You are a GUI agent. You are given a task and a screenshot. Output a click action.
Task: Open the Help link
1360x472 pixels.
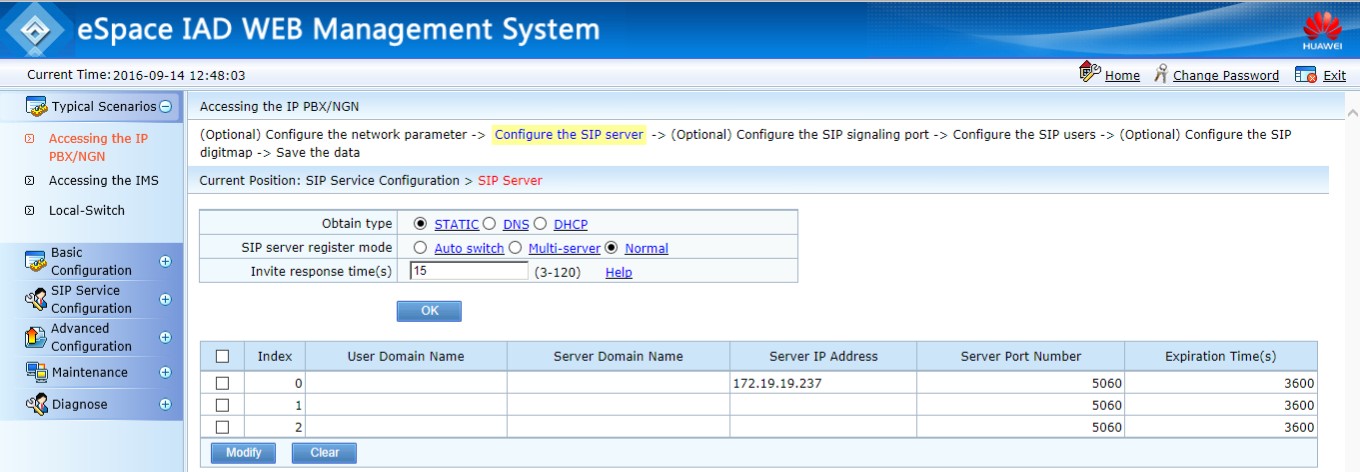pos(619,272)
